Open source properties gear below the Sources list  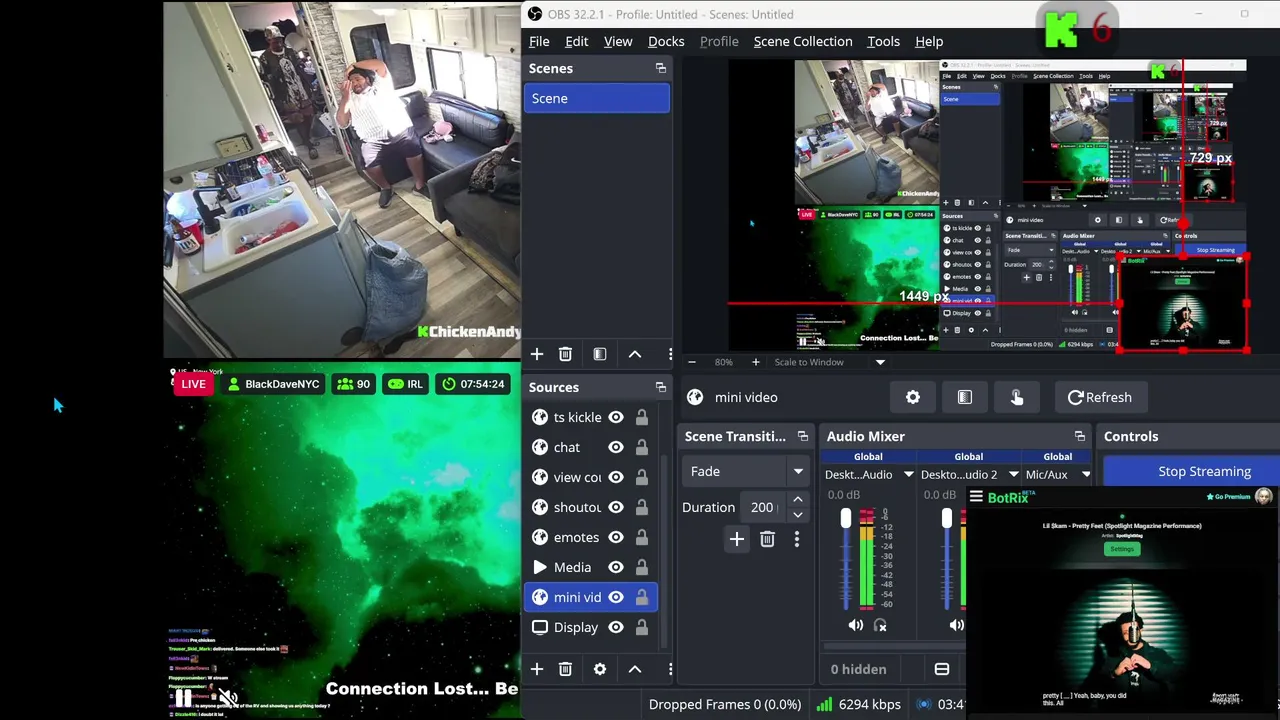click(600, 669)
